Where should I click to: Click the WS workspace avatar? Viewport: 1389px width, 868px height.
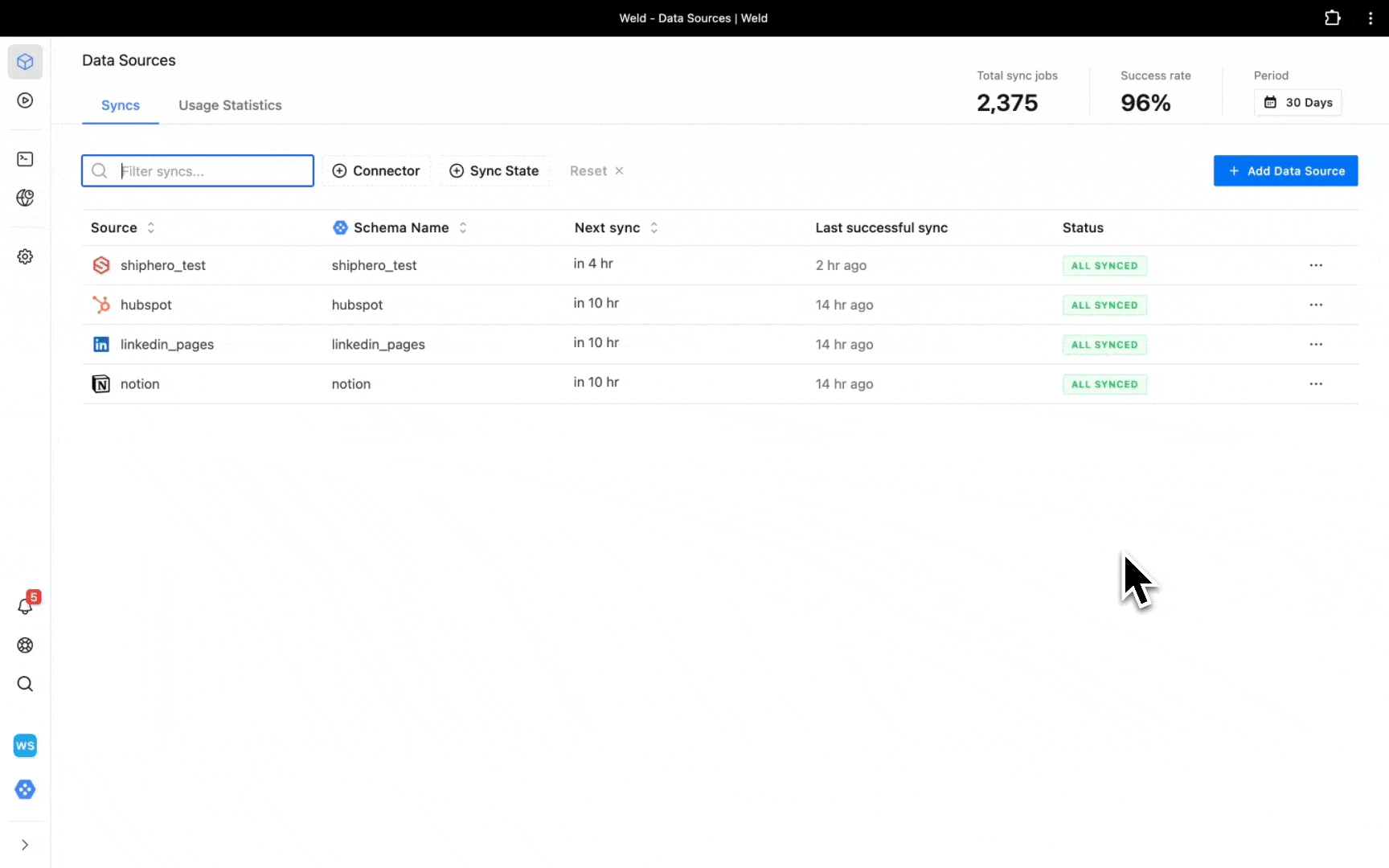coord(25,746)
